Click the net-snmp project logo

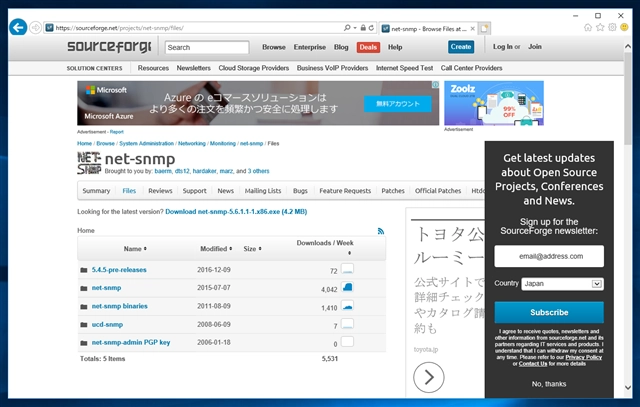[89, 163]
